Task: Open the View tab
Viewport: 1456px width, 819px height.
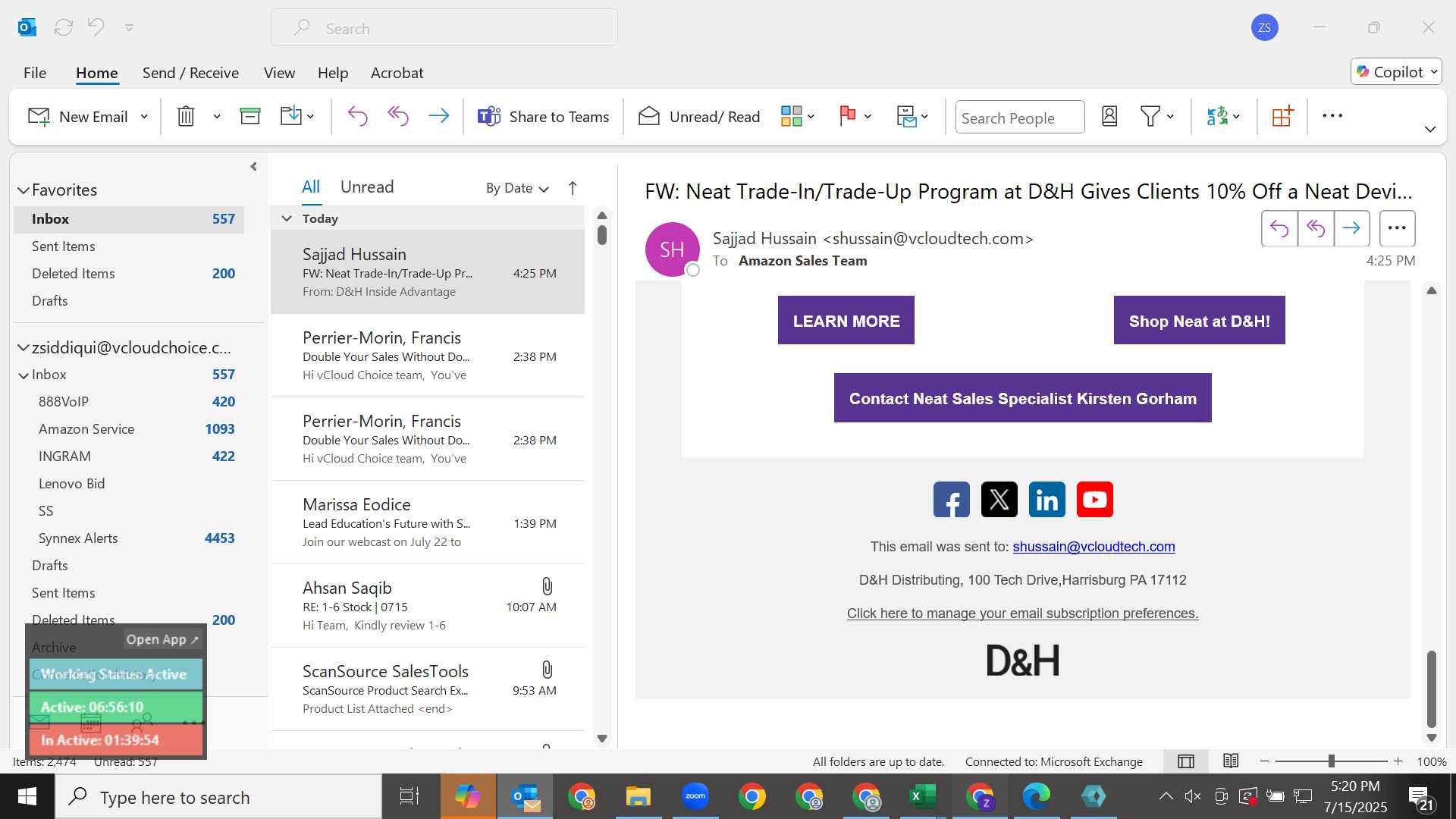Action: coord(279,73)
